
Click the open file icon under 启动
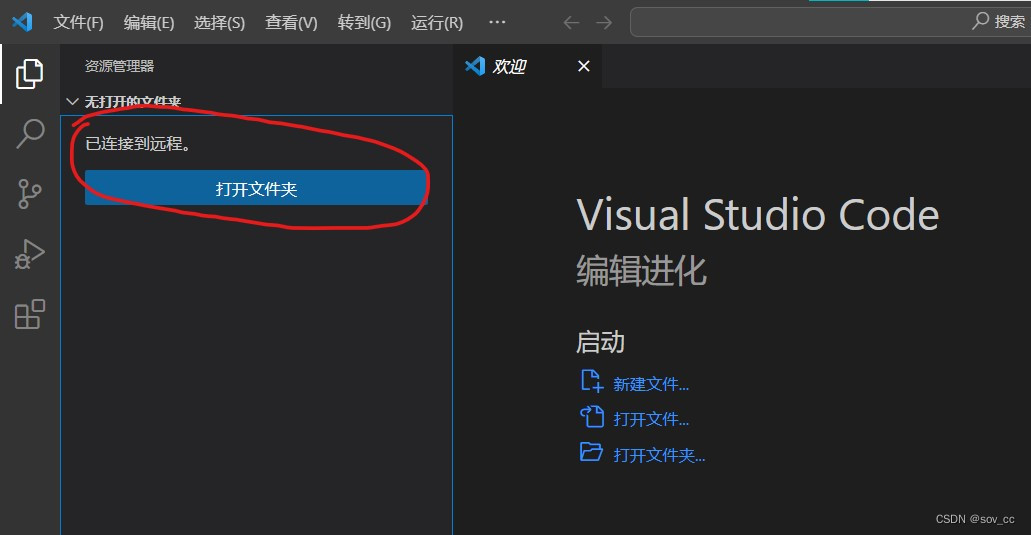pos(591,417)
